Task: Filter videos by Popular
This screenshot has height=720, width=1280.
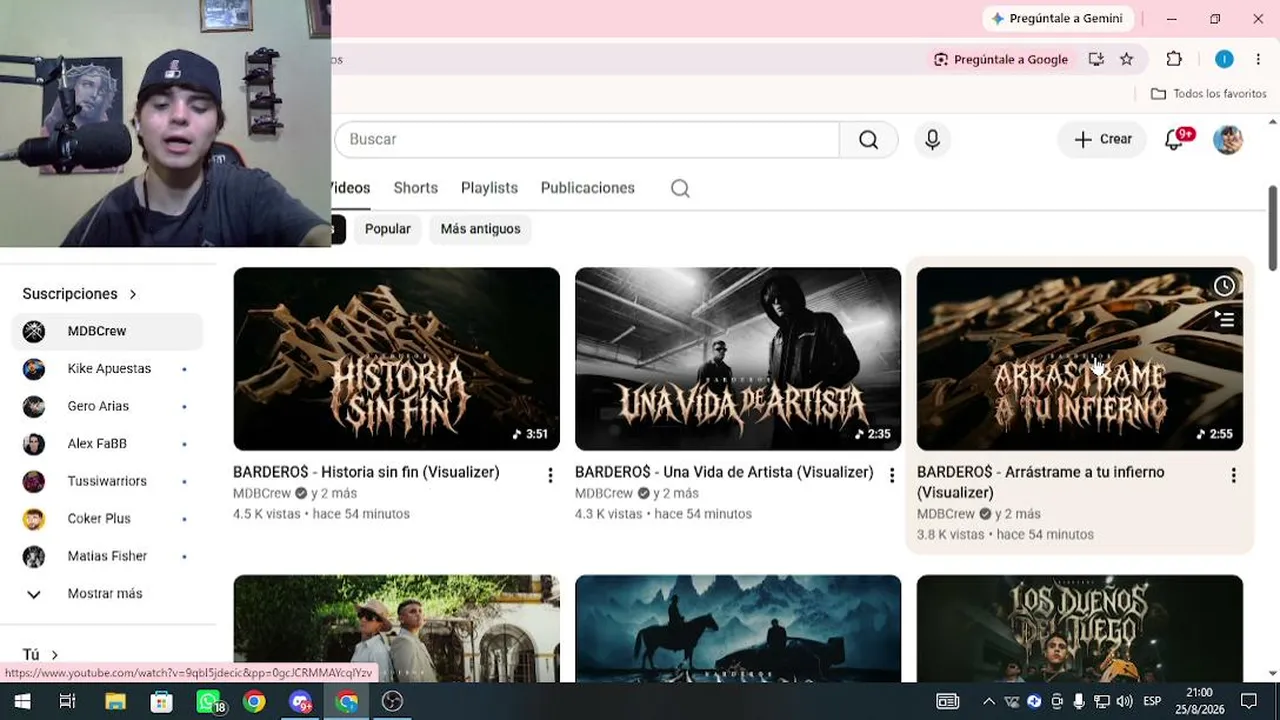Action: click(388, 229)
